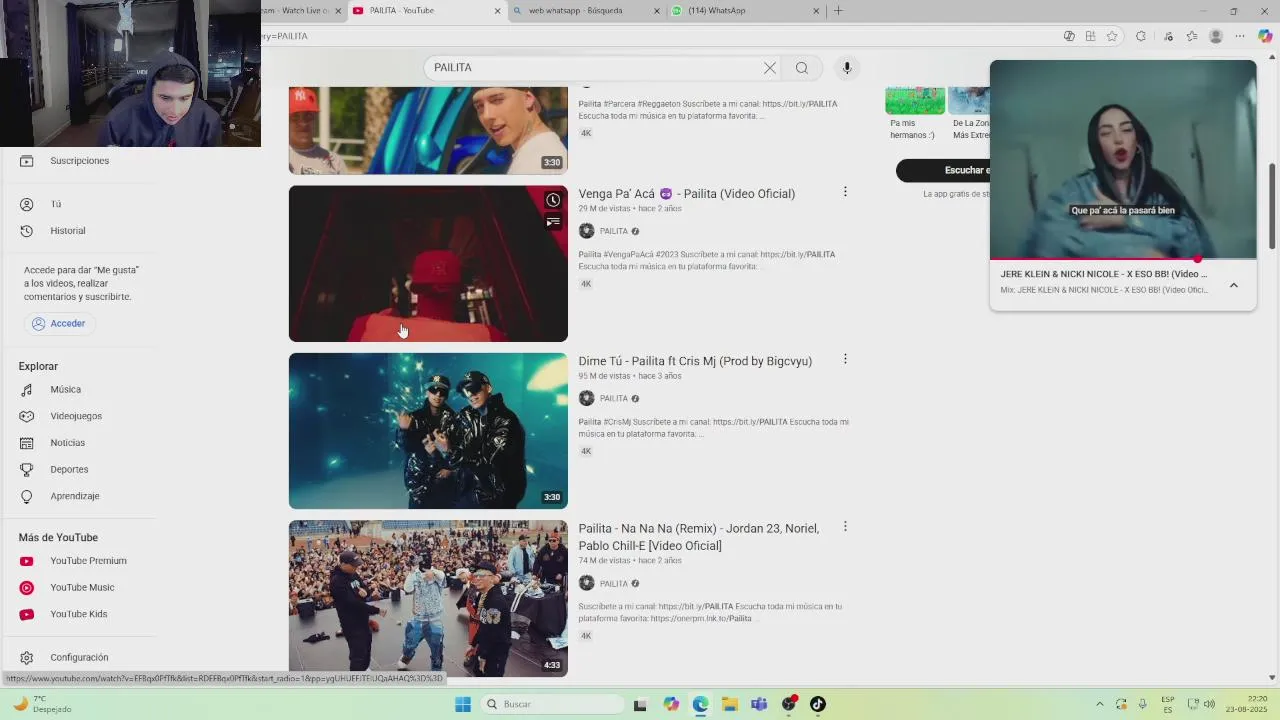This screenshot has width=1280, height=720.
Task: Open the Na Na Na (Remix) video title
Action: 698,537
